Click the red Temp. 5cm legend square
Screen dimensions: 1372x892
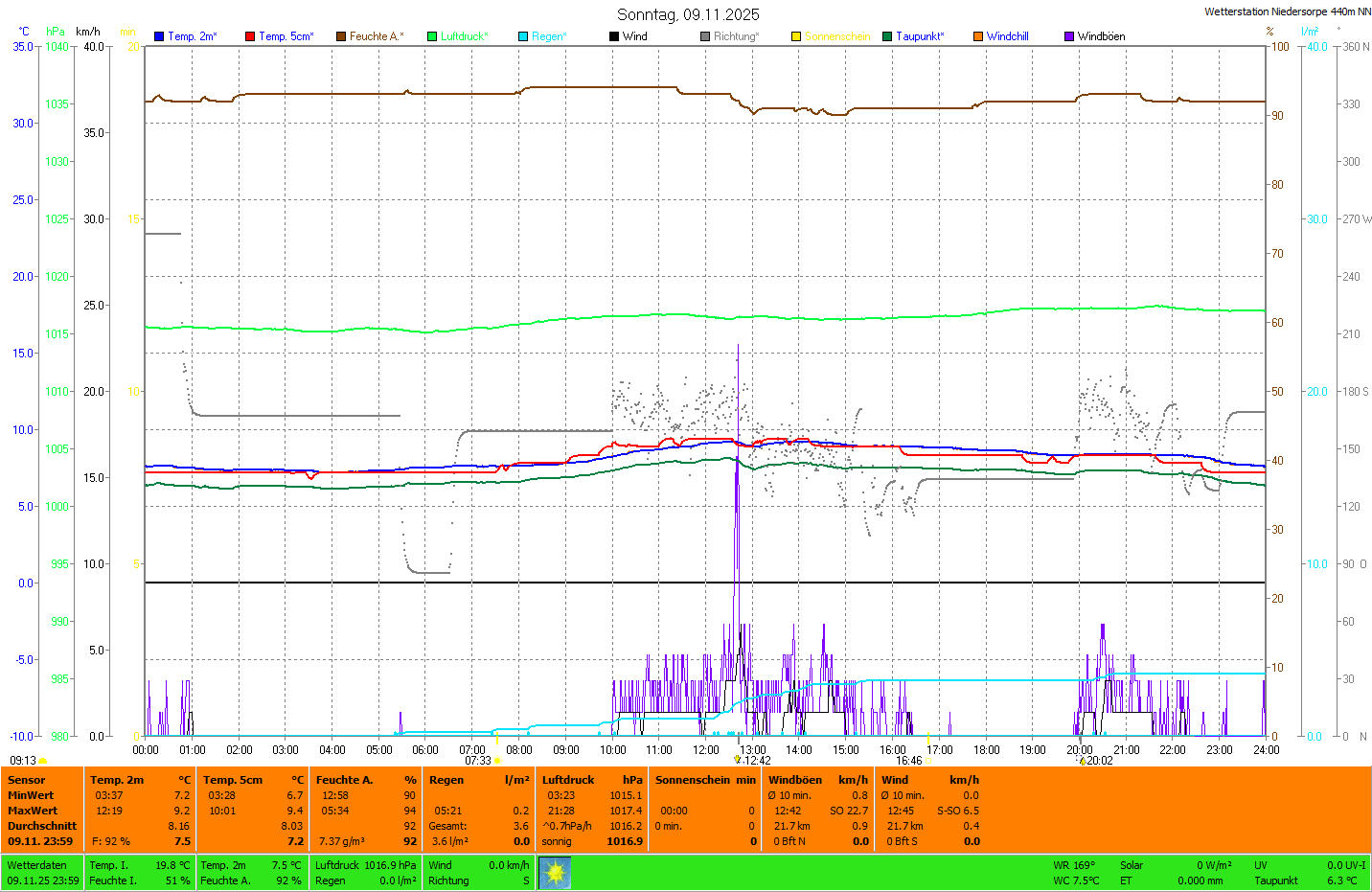pyautogui.click(x=250, y=36)
